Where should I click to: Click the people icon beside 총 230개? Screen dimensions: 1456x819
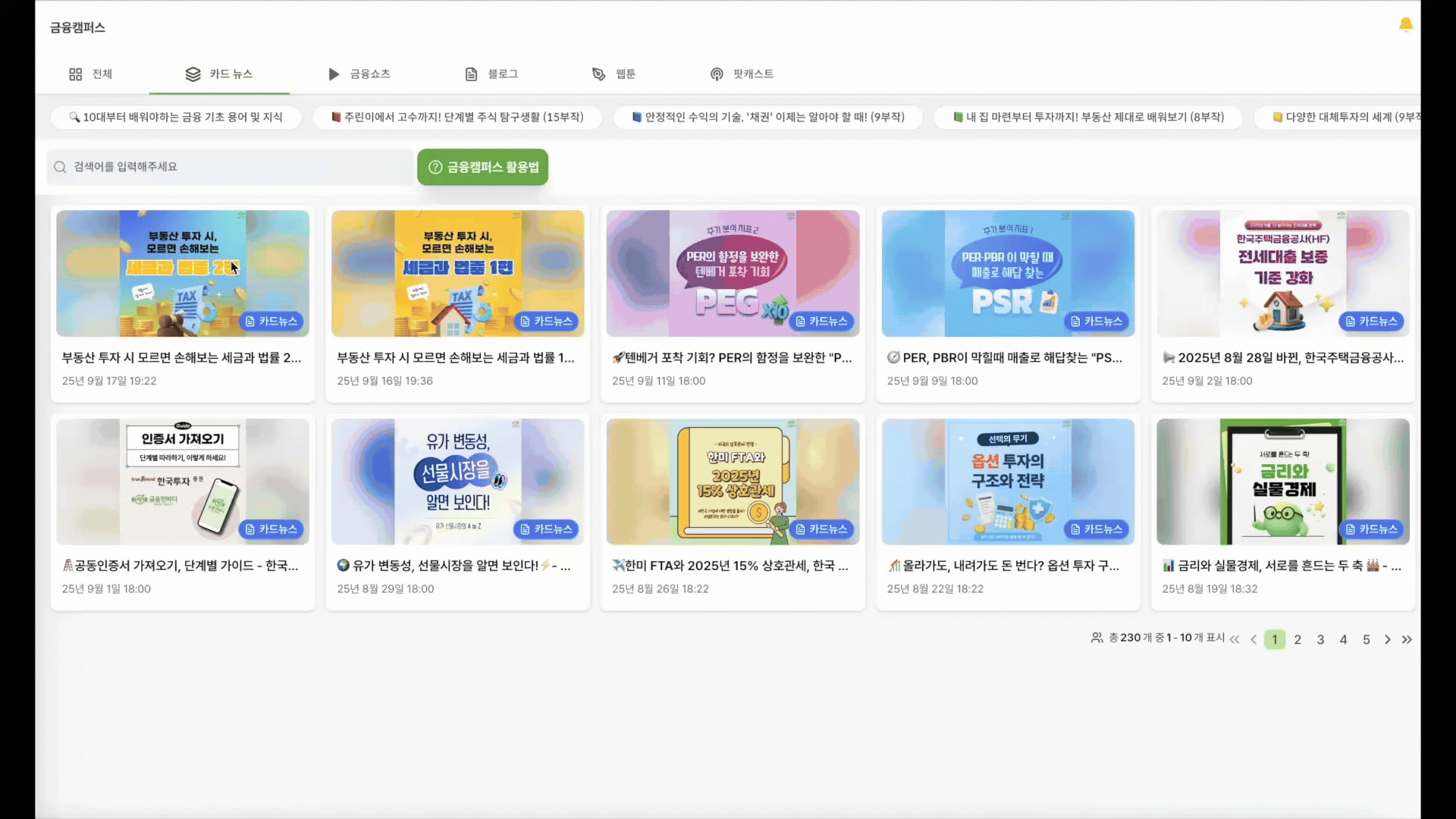click(1098, 638)
